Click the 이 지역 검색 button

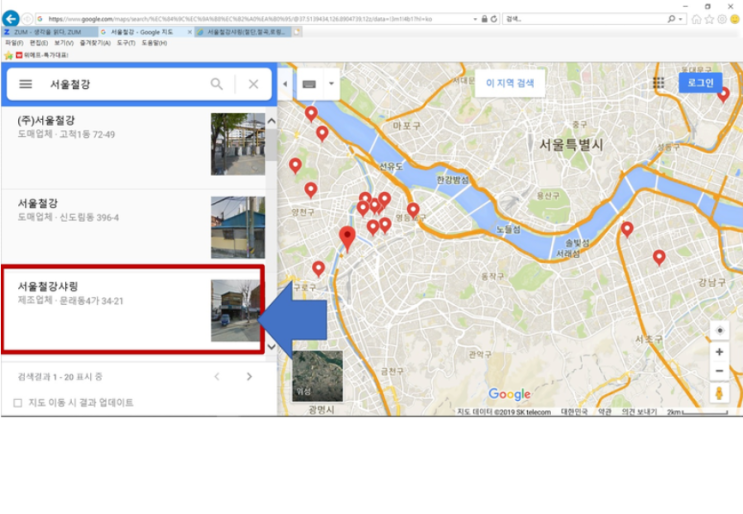coord(510,83)
